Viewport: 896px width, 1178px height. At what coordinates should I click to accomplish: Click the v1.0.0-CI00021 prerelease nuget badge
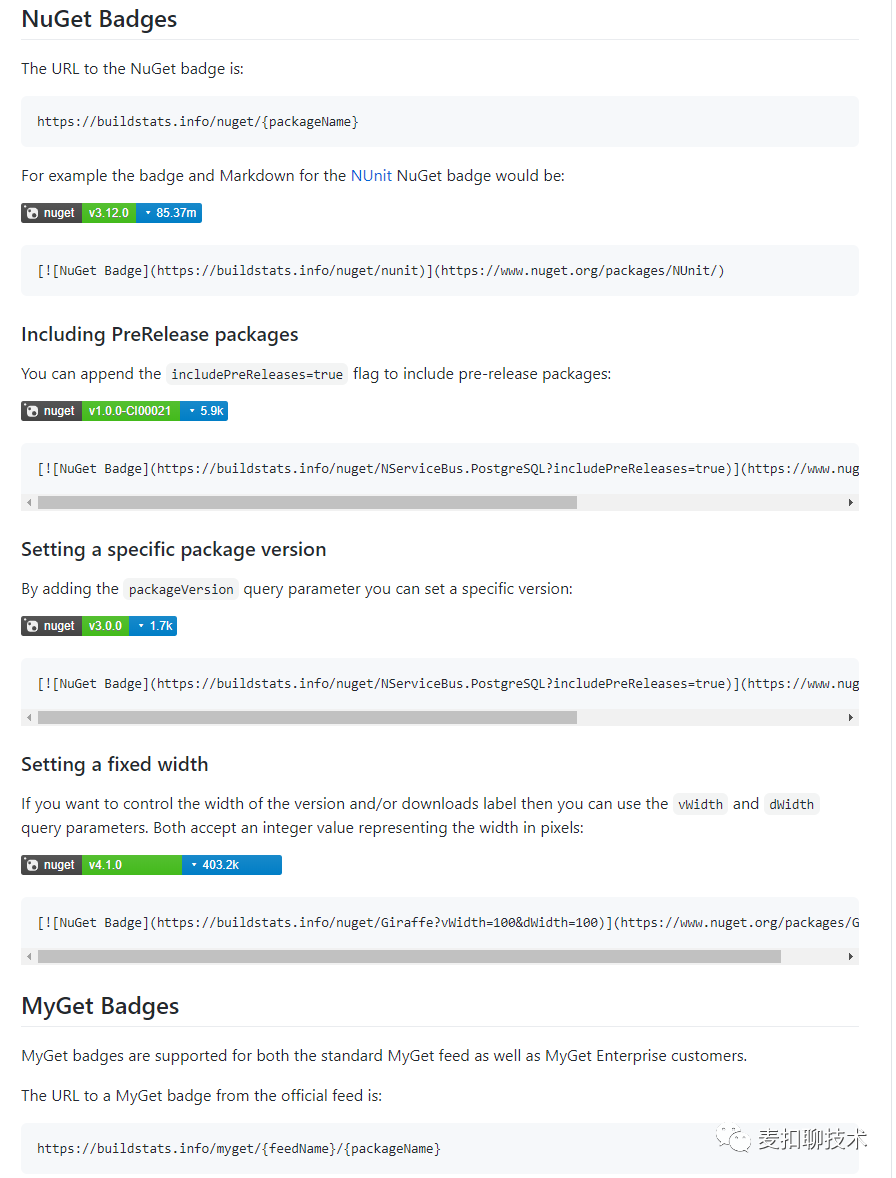point(124,411)
